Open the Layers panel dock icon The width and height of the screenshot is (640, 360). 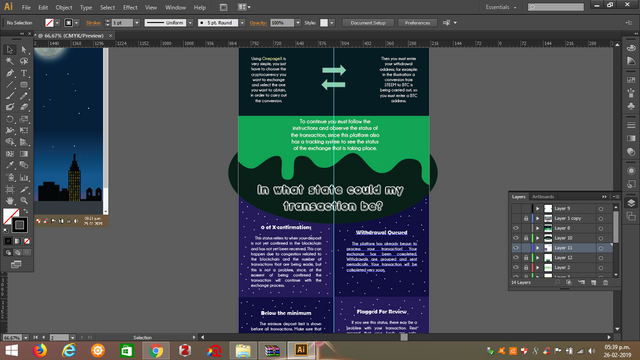[631, 203]
